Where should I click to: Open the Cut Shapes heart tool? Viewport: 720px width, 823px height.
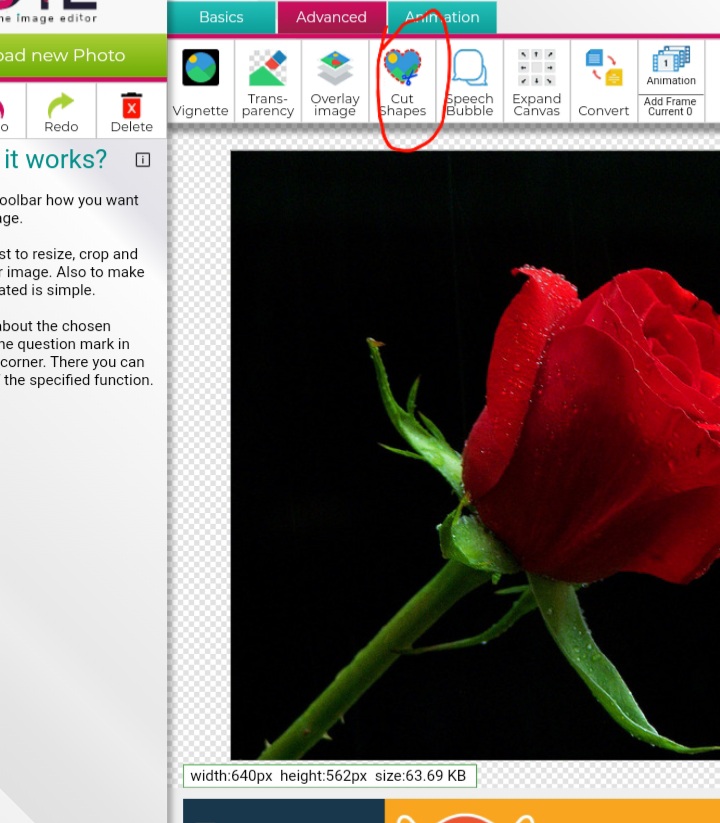(x=402, y=68)
